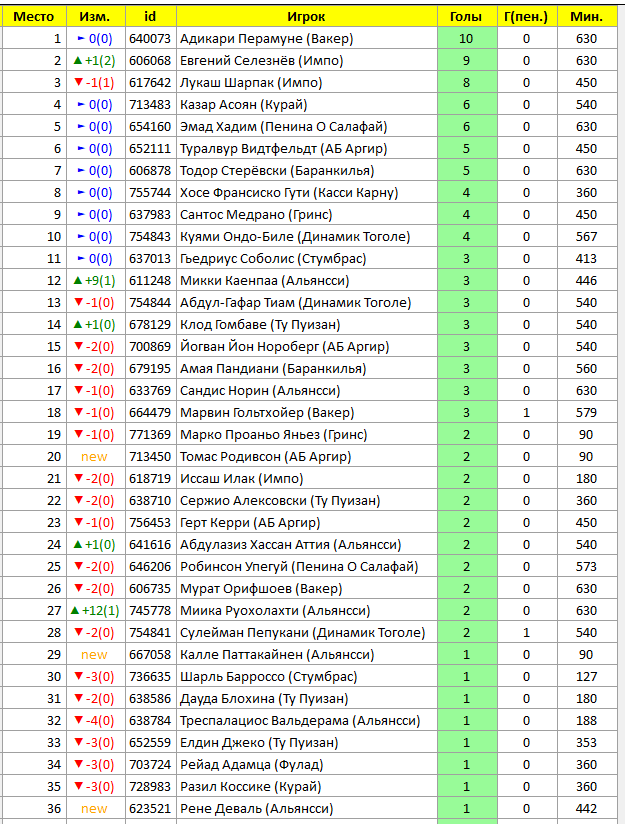Click change value +12(1) for Миика Руохолахти
This screenshot has height=824, width=625.
(95, 611)
